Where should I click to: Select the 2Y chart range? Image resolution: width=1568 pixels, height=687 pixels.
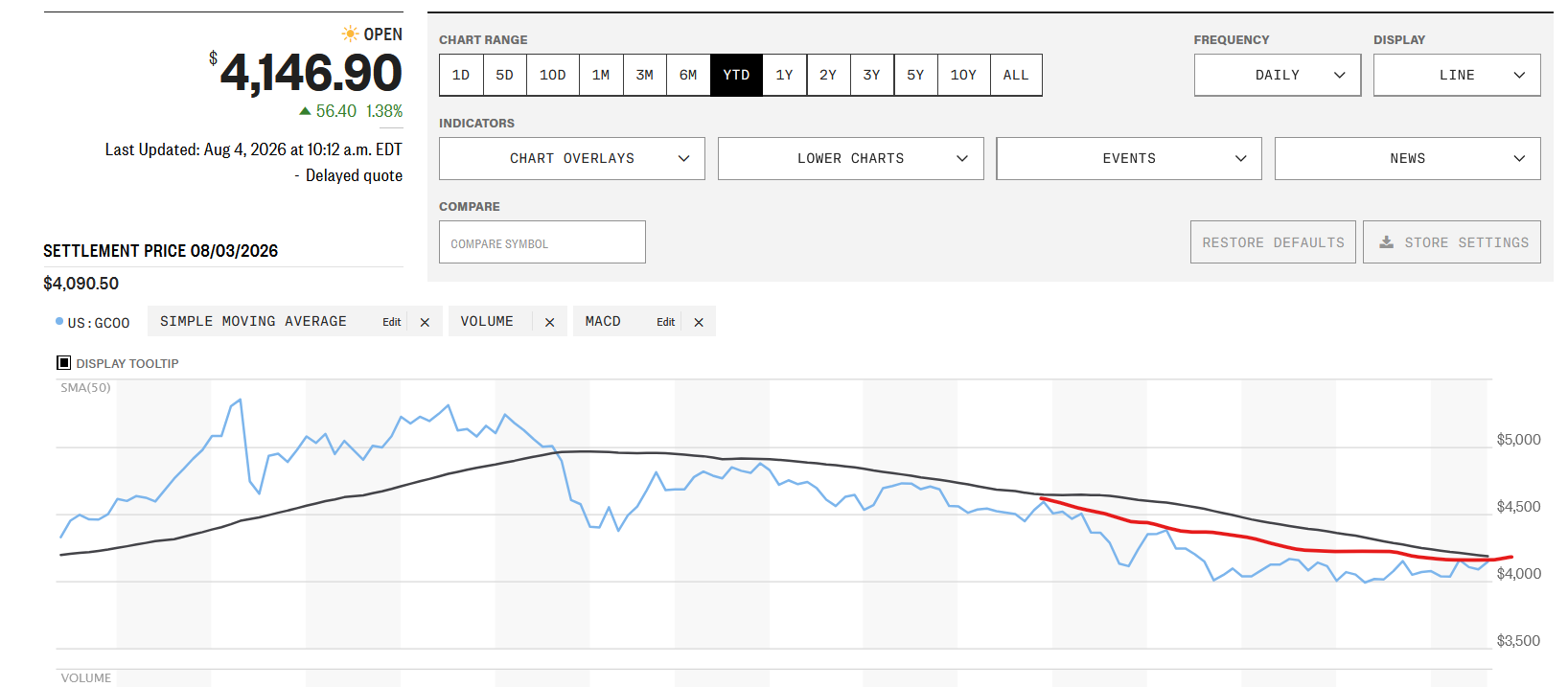[x=828, y=75]
